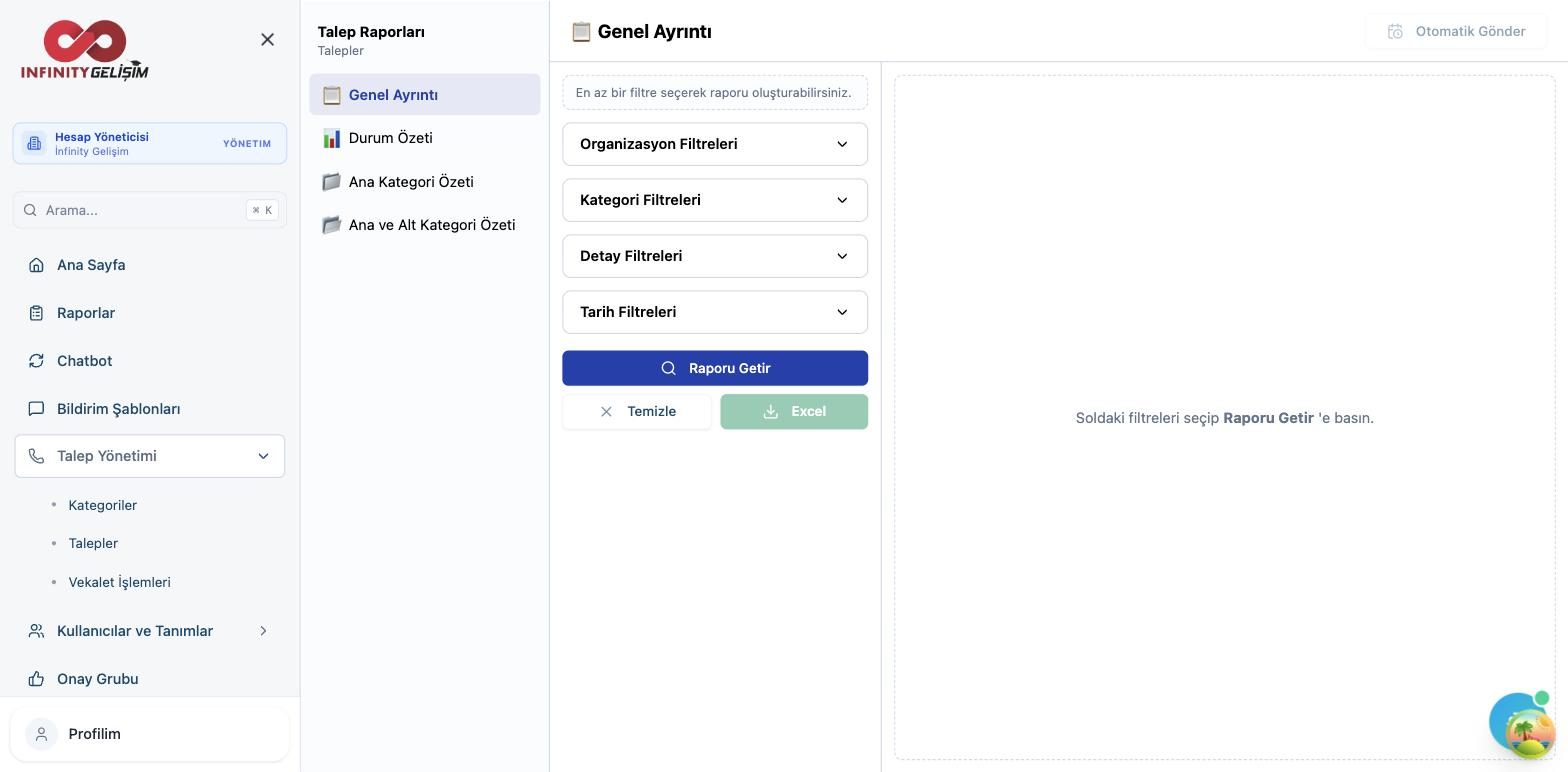1568x772 pixels.
Task: Expand the Tarih Filtreleri chevron
Action: (x=842, y=312)
